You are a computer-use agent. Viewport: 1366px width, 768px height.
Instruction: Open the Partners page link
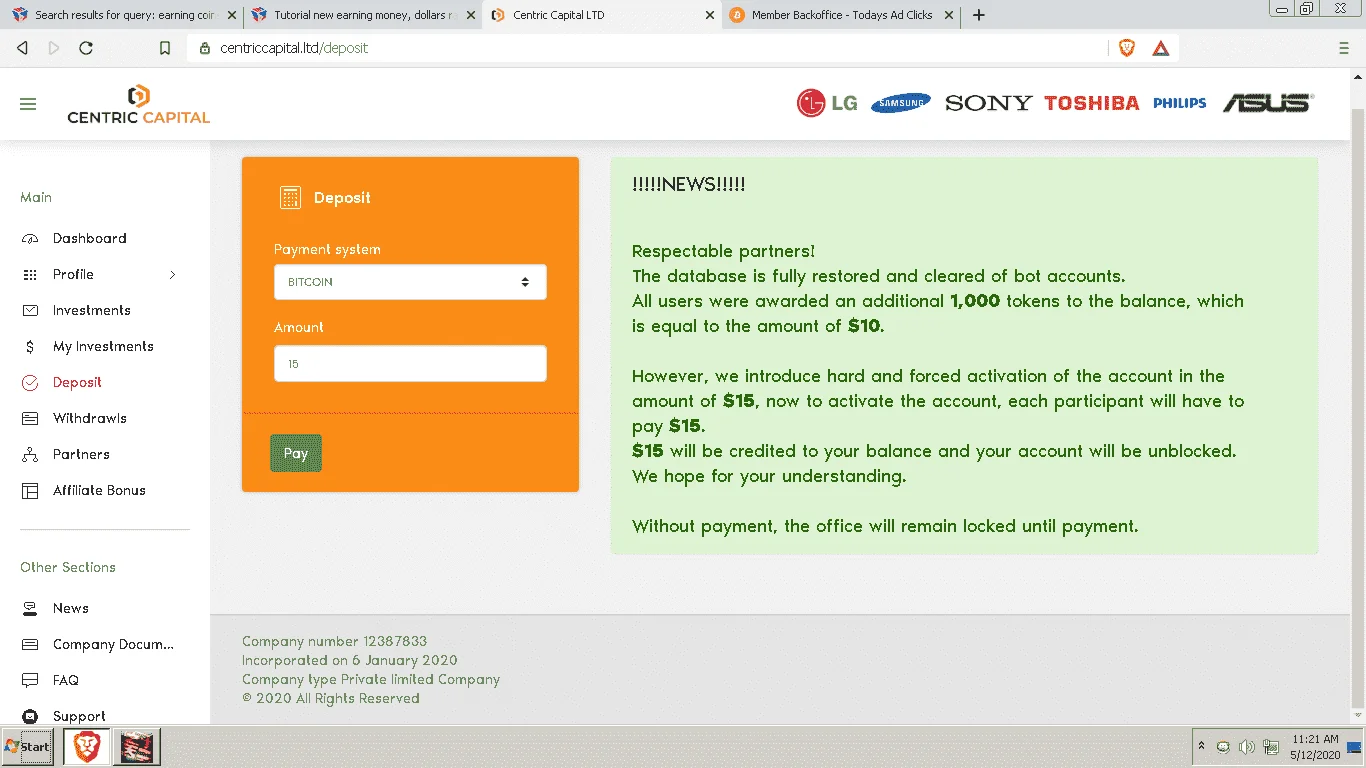[81, 455]
